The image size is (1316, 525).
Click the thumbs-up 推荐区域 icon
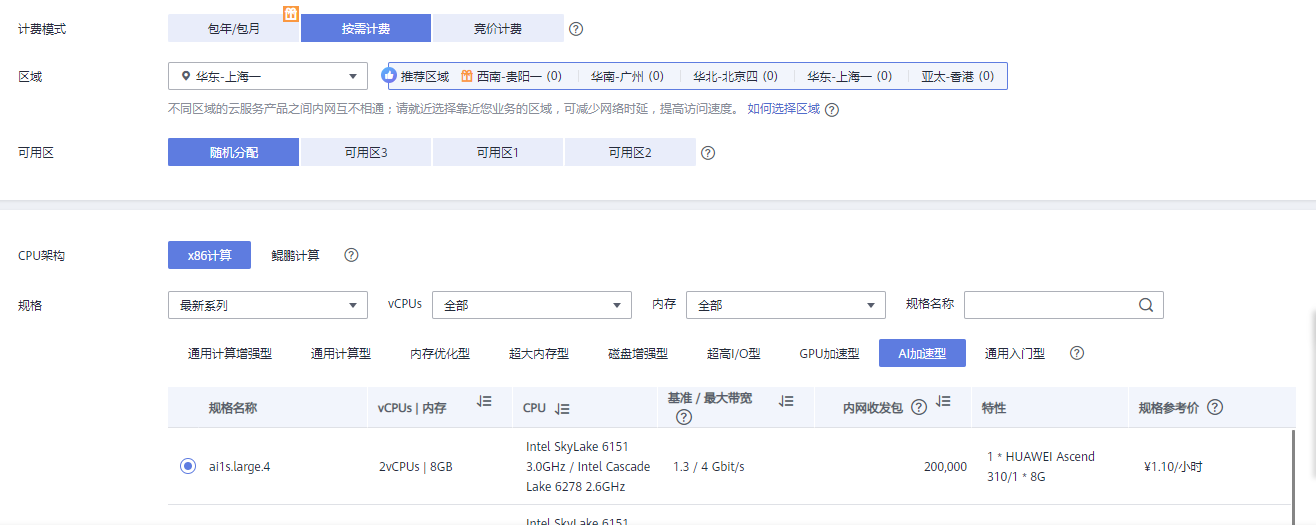pos(390,76)
